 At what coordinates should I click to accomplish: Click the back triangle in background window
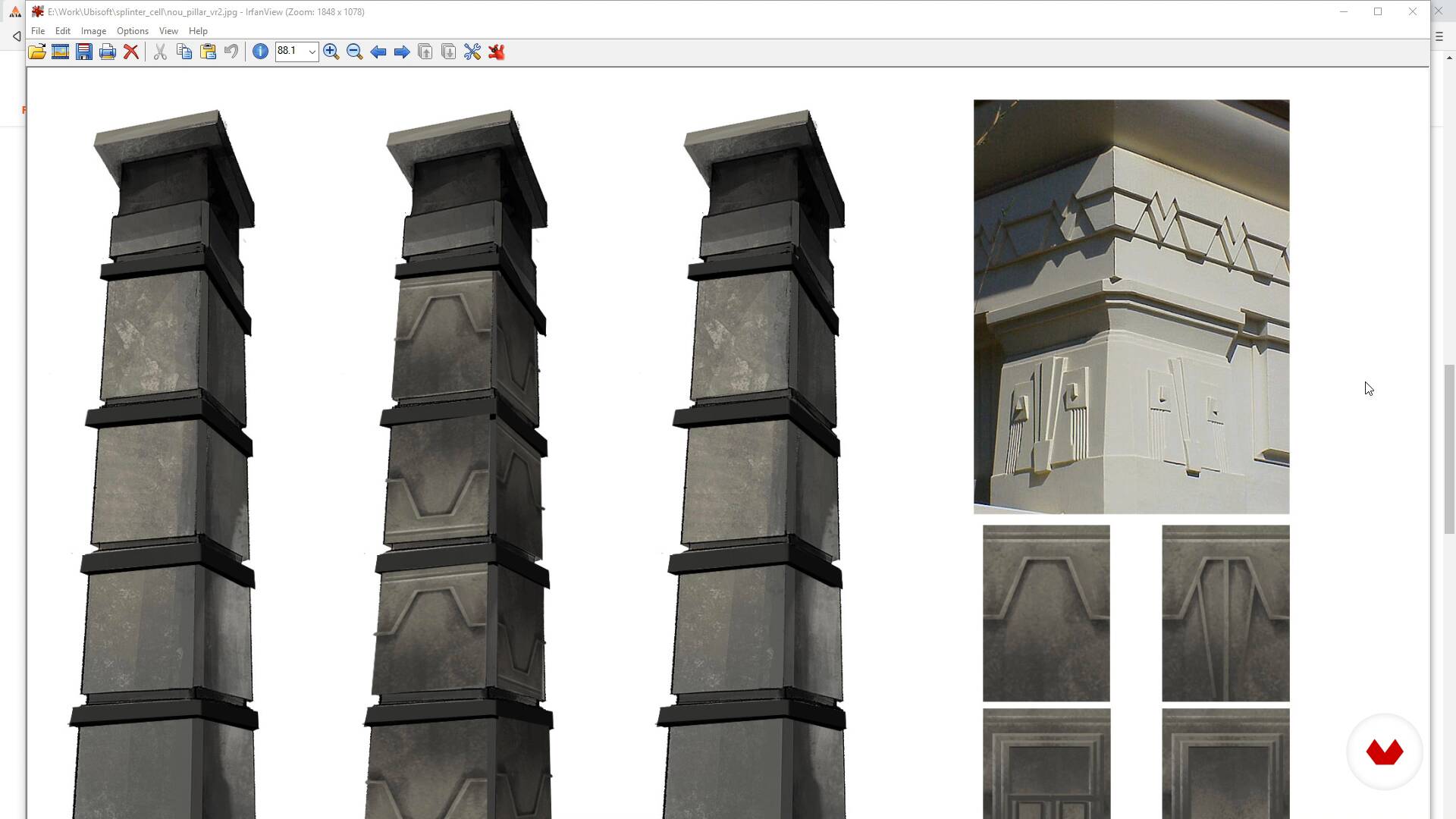(x=16, y=36)
